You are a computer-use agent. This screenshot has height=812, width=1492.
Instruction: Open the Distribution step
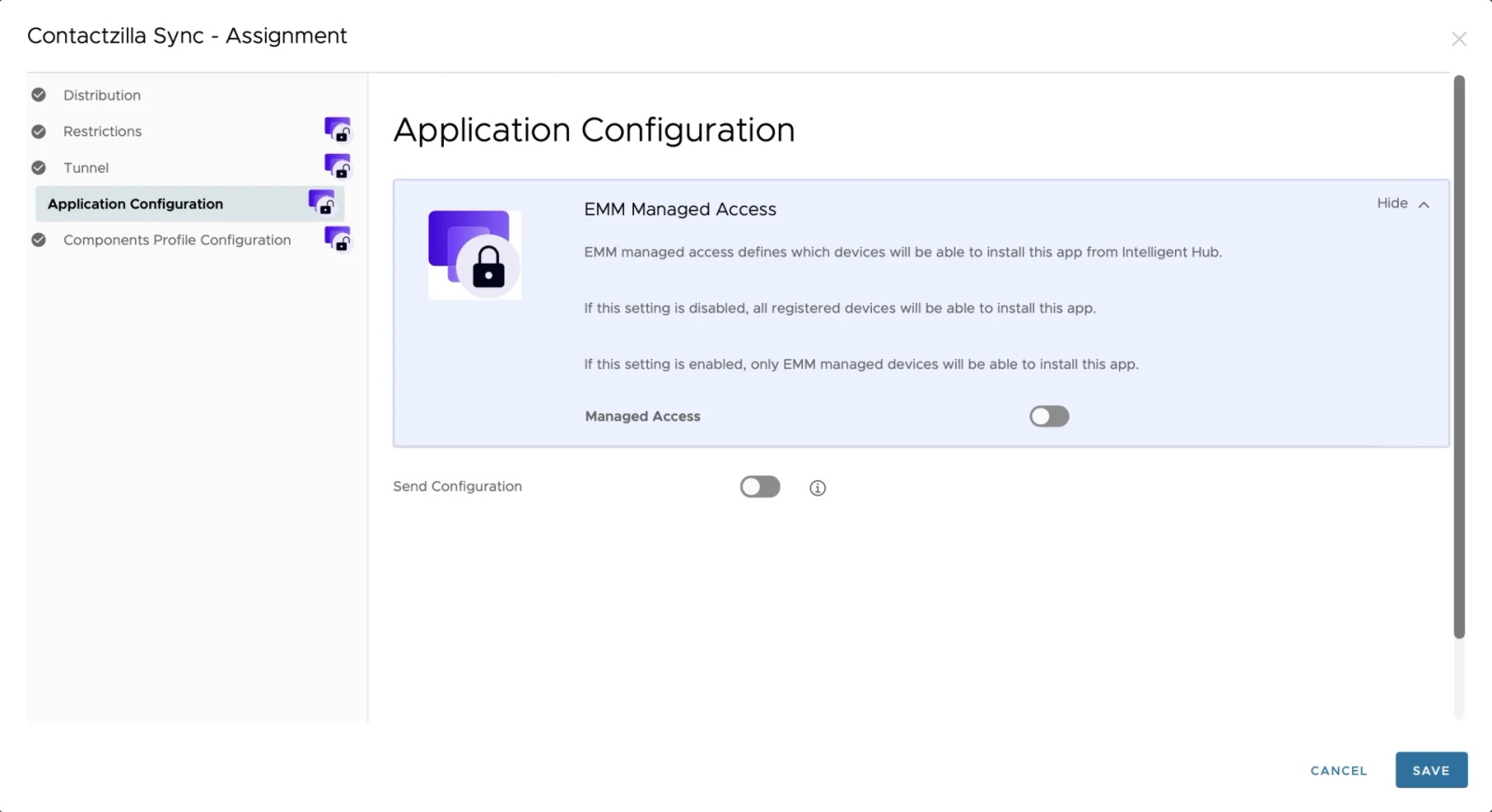[102, 95]
